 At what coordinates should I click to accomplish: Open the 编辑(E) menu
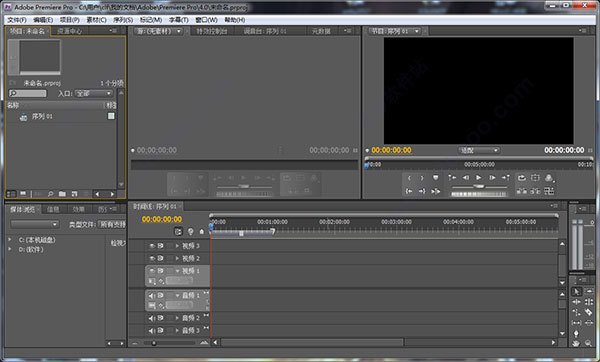click(x=43, y=20)
